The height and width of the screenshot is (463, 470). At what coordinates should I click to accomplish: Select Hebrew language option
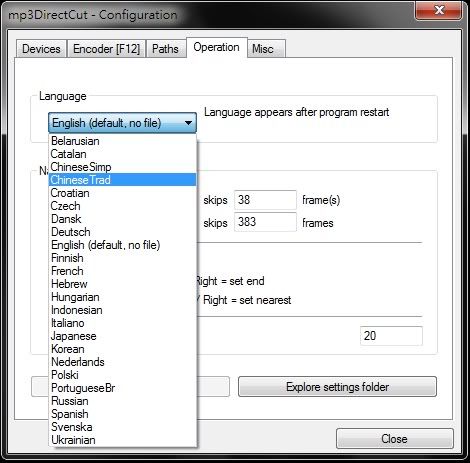tap(122, 284)
